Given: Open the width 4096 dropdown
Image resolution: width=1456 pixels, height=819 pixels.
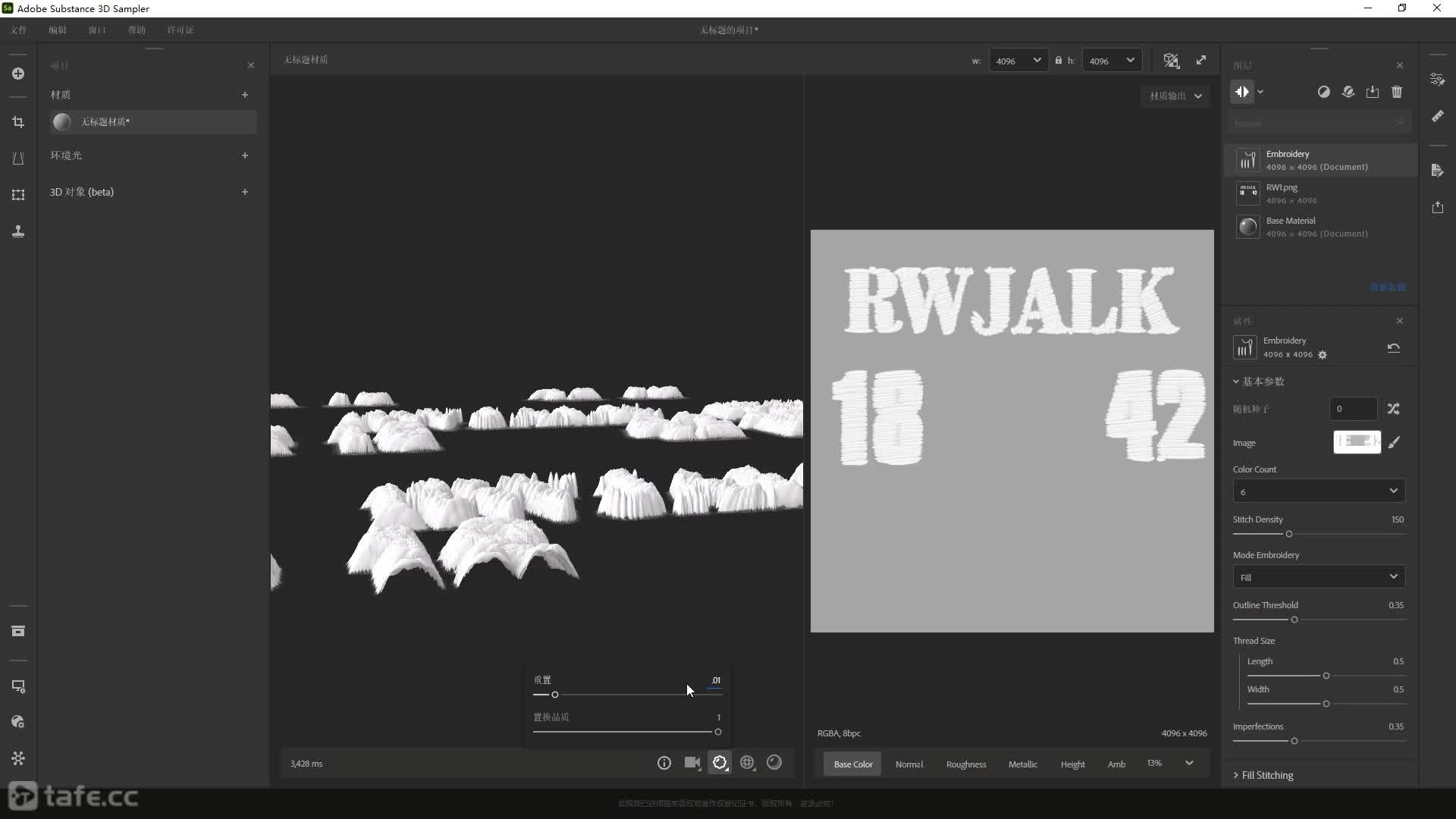Looking at the screenshot, I should coord(1019,61).
